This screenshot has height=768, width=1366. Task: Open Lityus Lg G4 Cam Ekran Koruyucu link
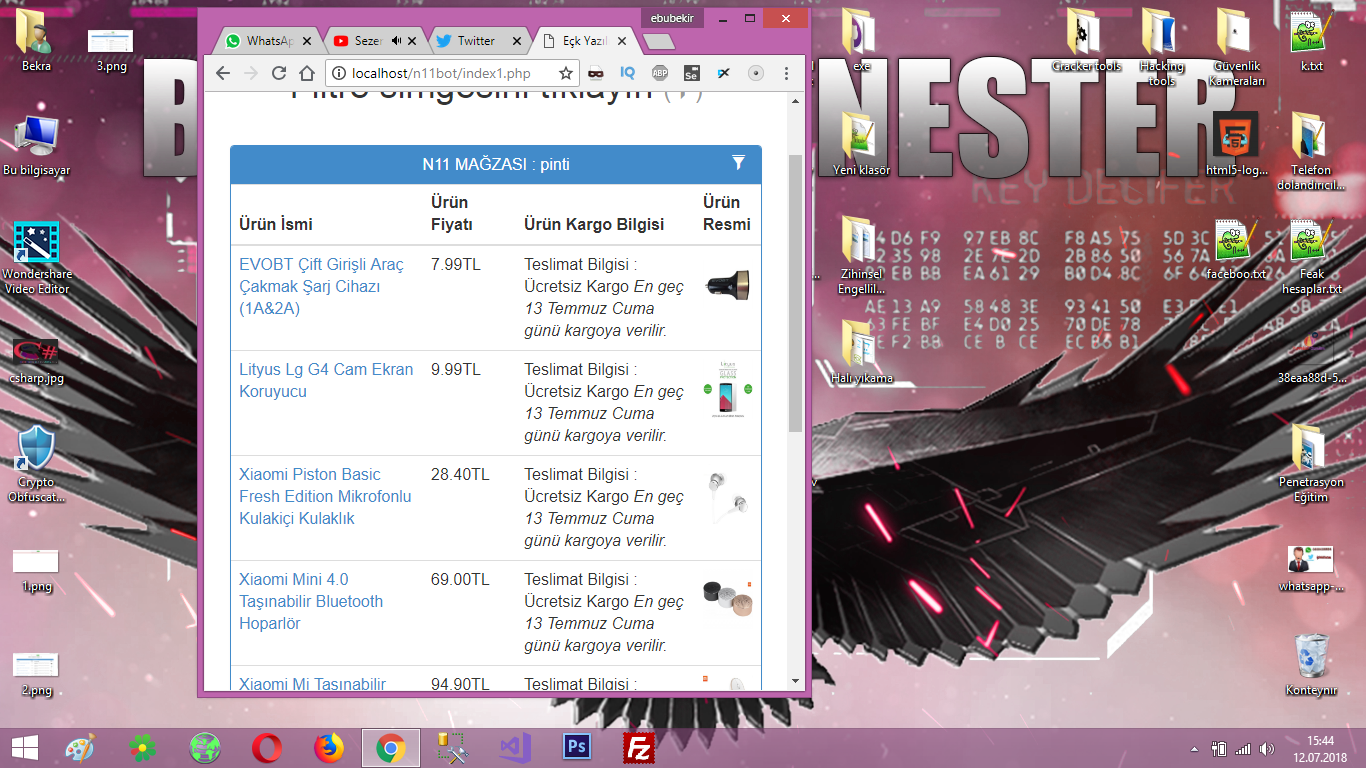click(326, 380)
